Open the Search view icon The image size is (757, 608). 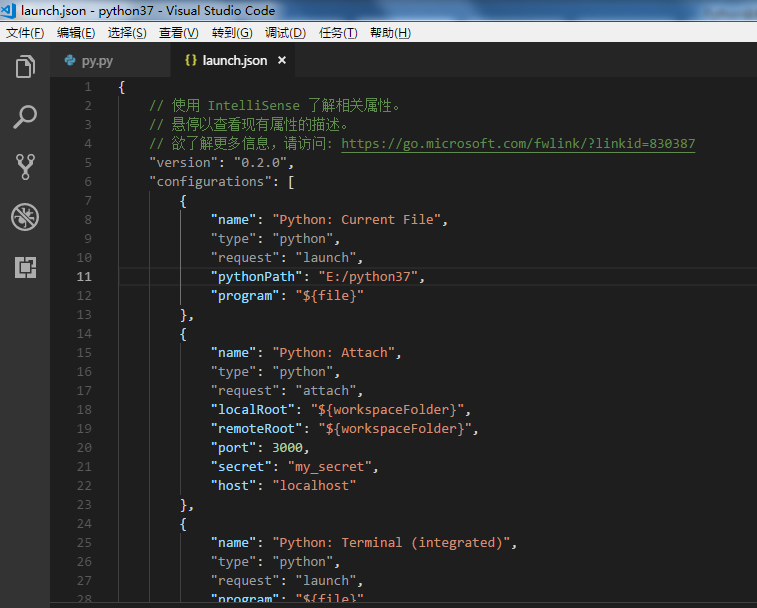coord(25,117)
